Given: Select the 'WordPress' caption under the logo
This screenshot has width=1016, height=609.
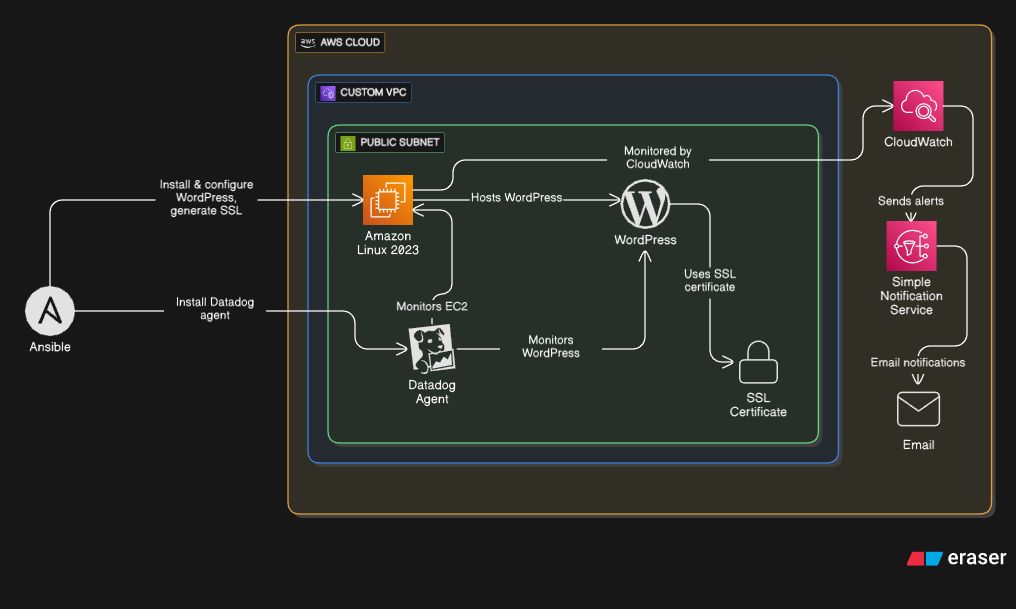Looking at the screenshot, I should click(645, 240).
